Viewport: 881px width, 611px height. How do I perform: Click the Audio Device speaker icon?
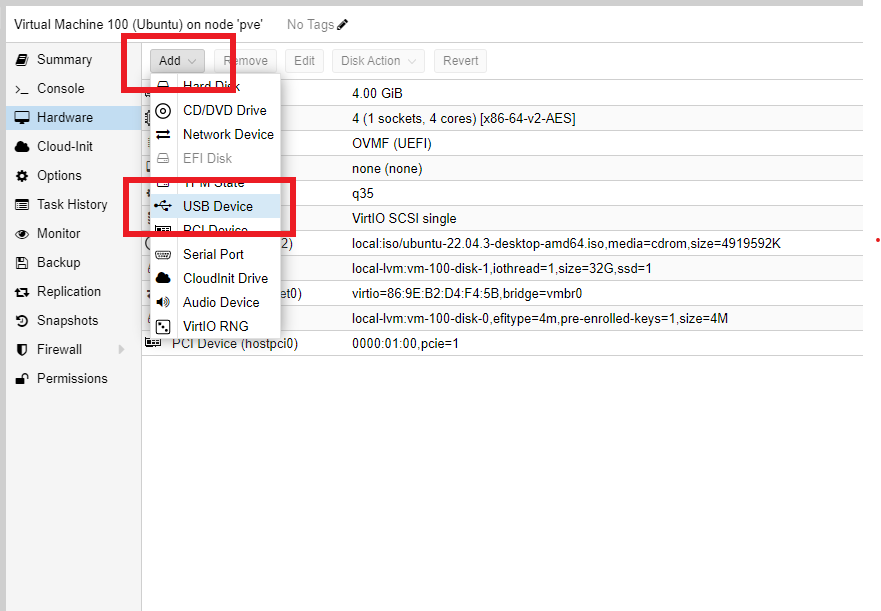[x=163, y=302]
